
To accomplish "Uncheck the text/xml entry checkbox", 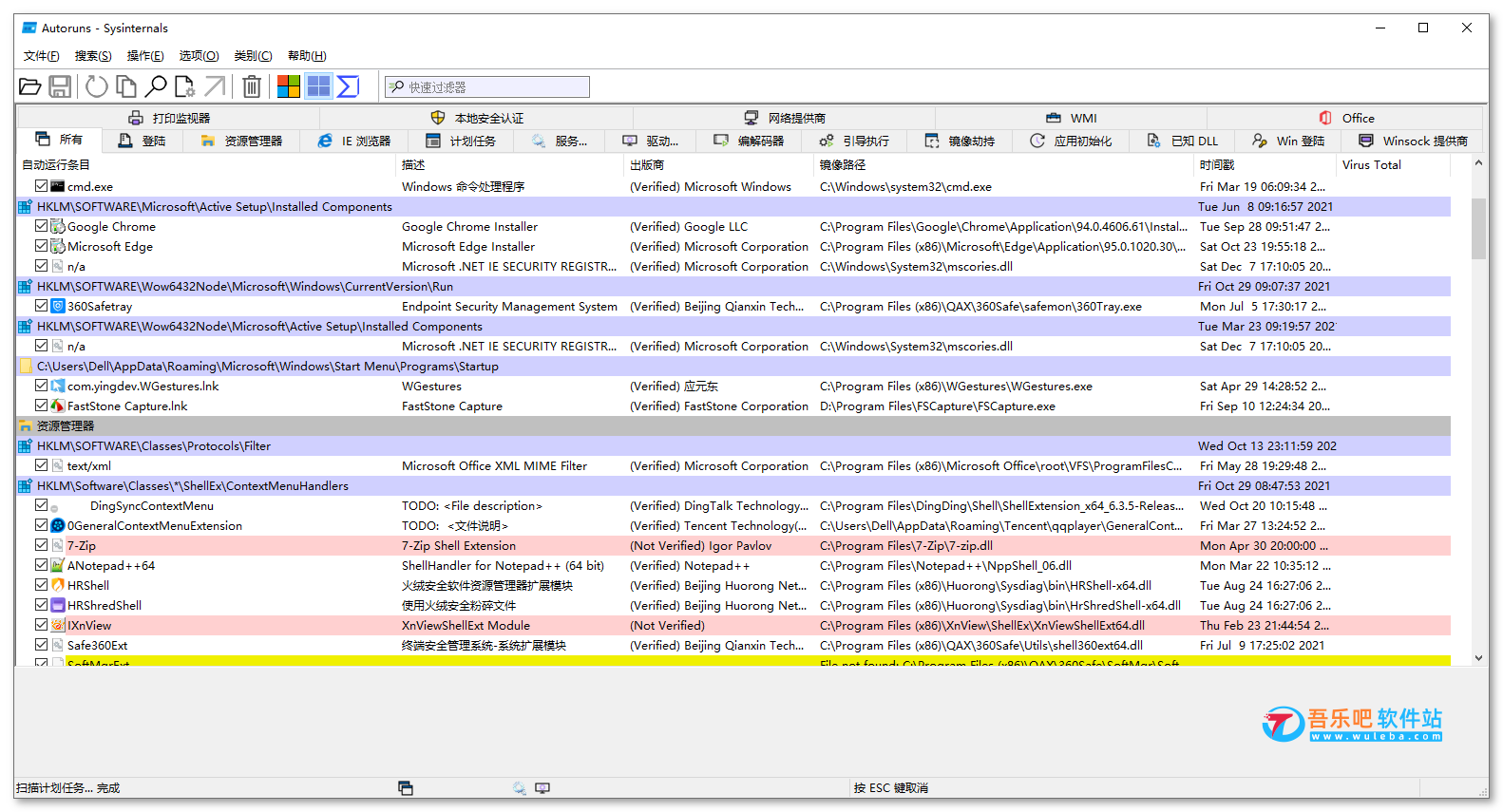I will pos(41,465).
